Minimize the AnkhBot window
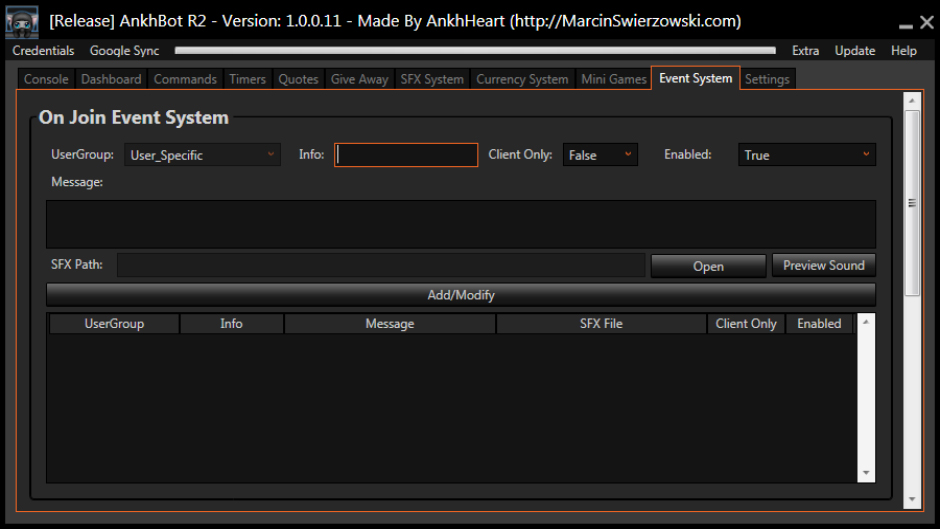940x529 pixels. (906, 24)
